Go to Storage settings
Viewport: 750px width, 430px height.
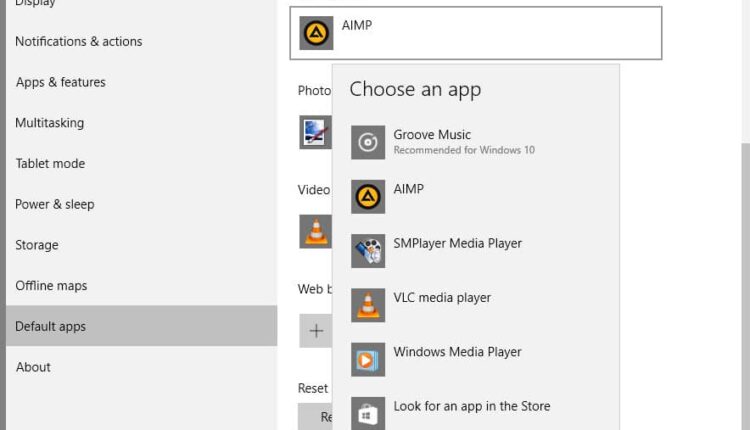click(37, 245)
